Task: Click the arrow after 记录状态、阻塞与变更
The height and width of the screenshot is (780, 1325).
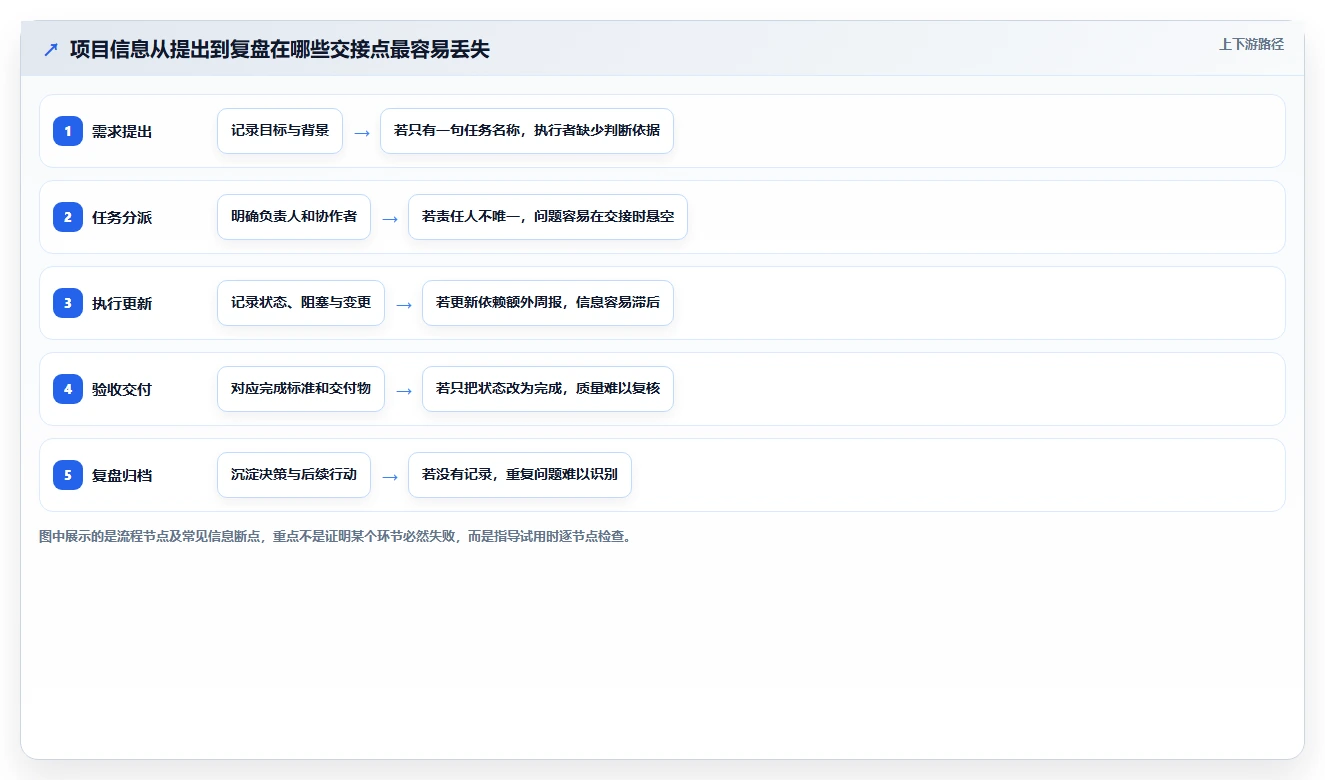Action: click(404, 304)
